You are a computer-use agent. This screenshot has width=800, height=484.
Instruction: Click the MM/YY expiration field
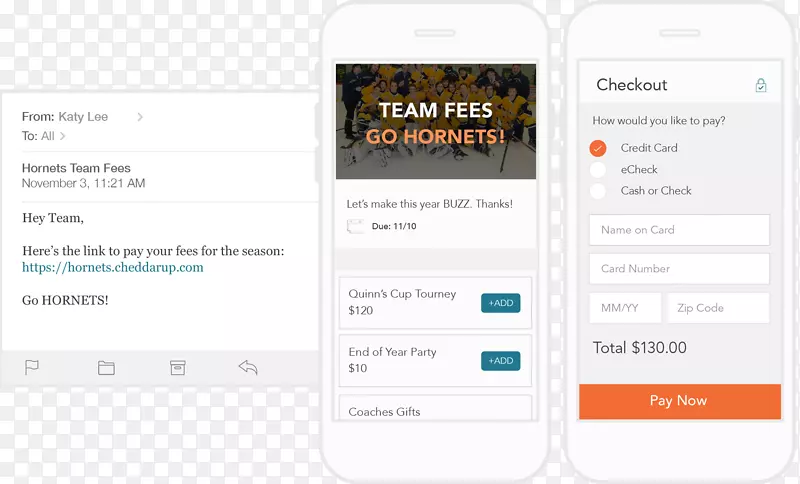625,308
